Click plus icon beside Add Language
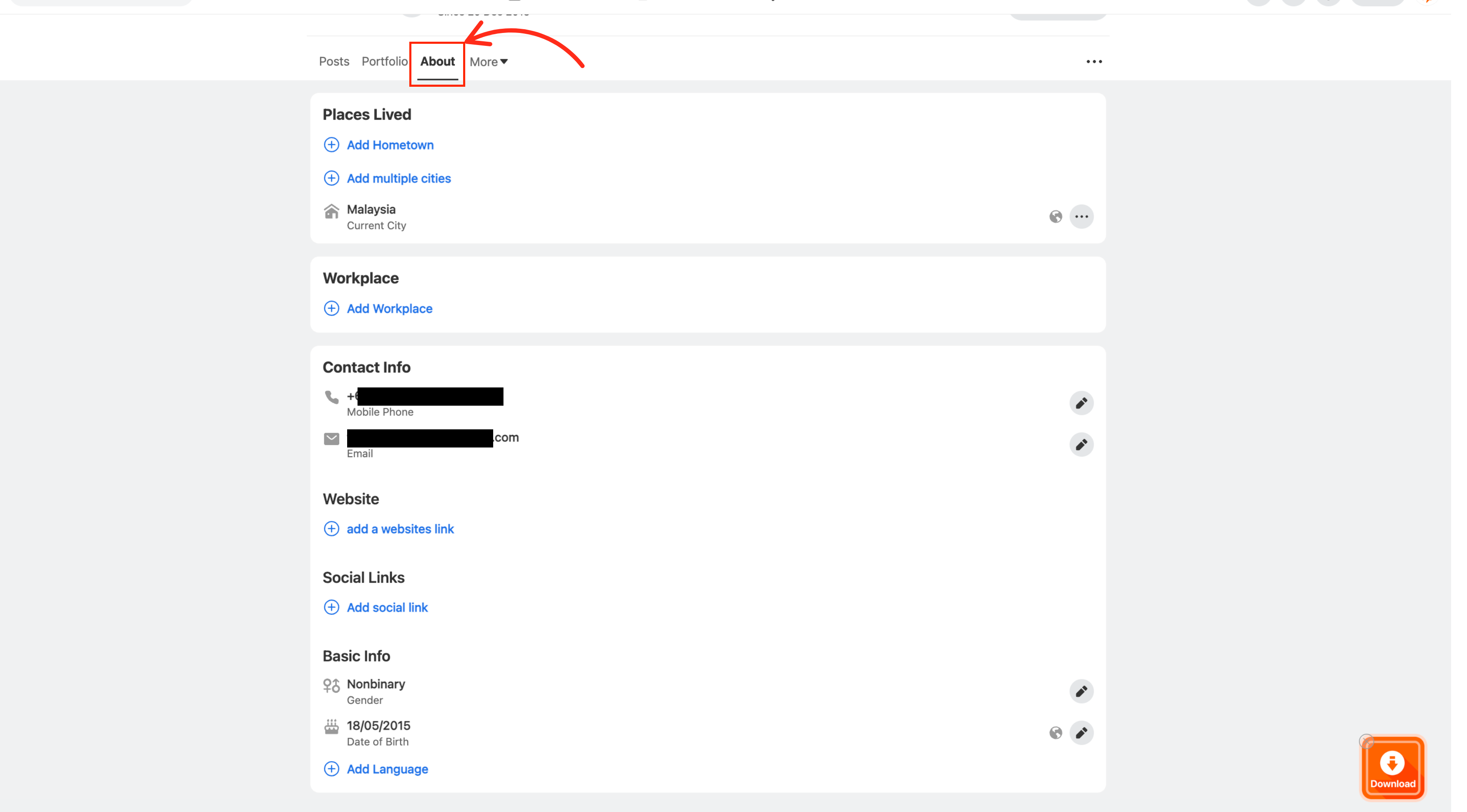 pyautogui.click(x=331, y=769)
